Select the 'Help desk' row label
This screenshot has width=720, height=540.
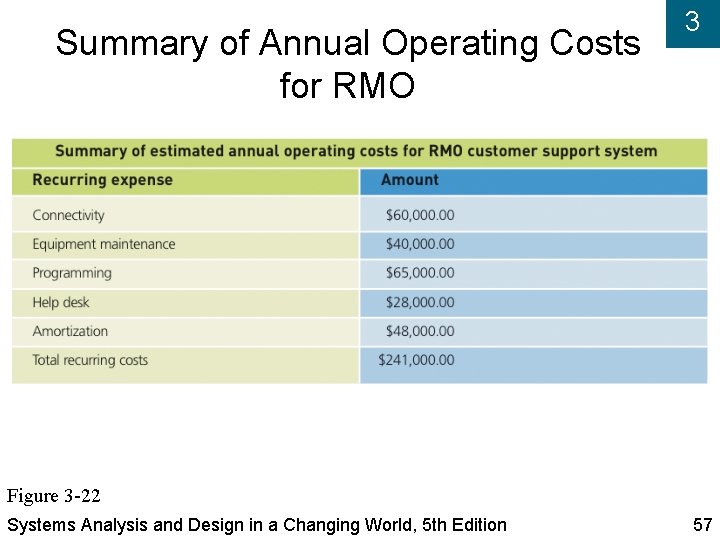point(61,302)
